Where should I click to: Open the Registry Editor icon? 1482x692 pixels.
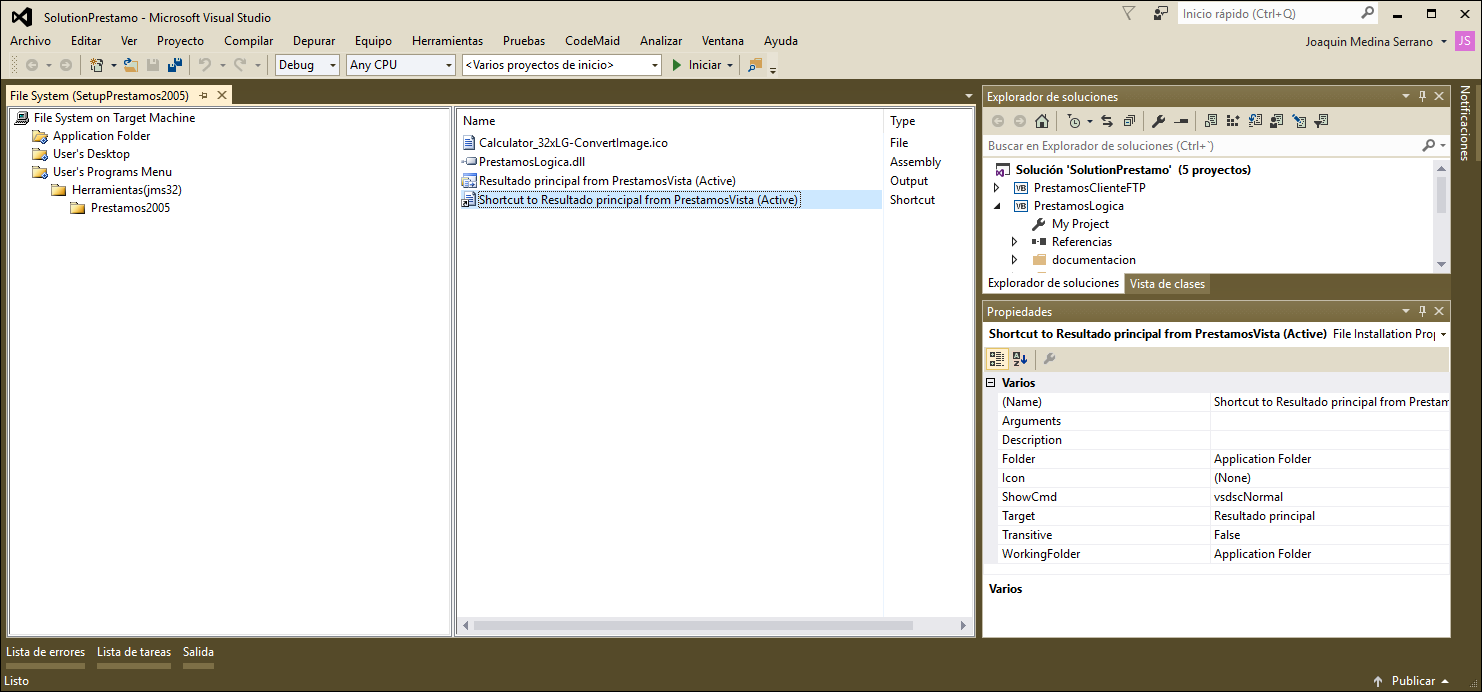click(1233, 122)
